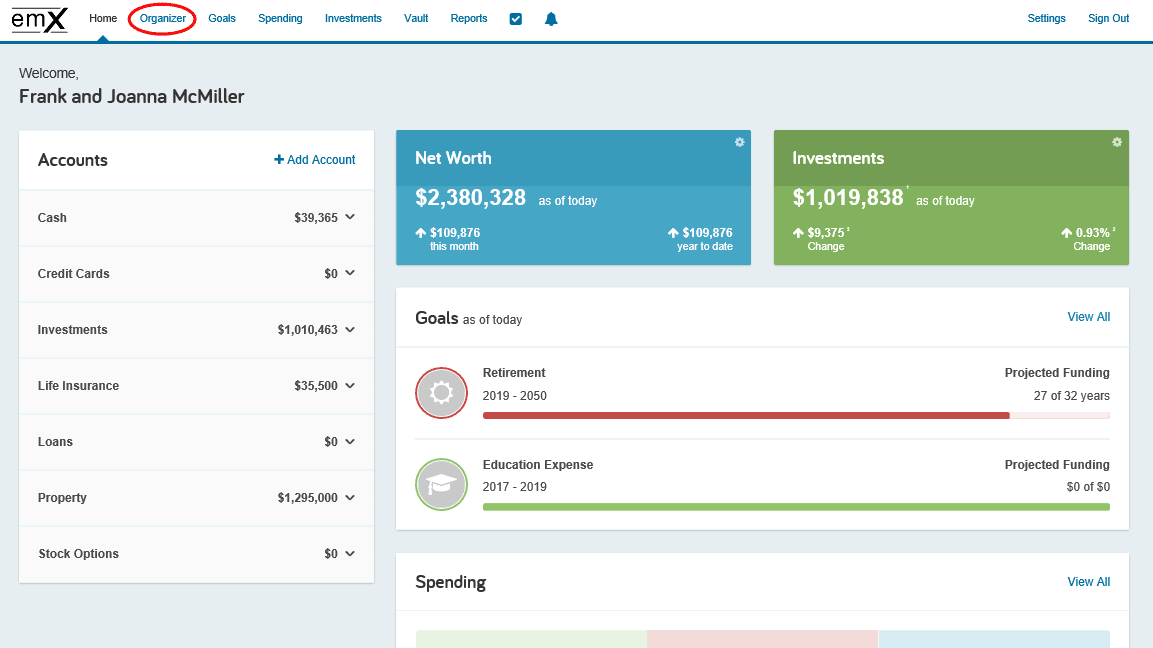1153x648 pixels.
Task: Open Investments widget settings gear
Action: pyautogui.click(x=1116, y=142)
